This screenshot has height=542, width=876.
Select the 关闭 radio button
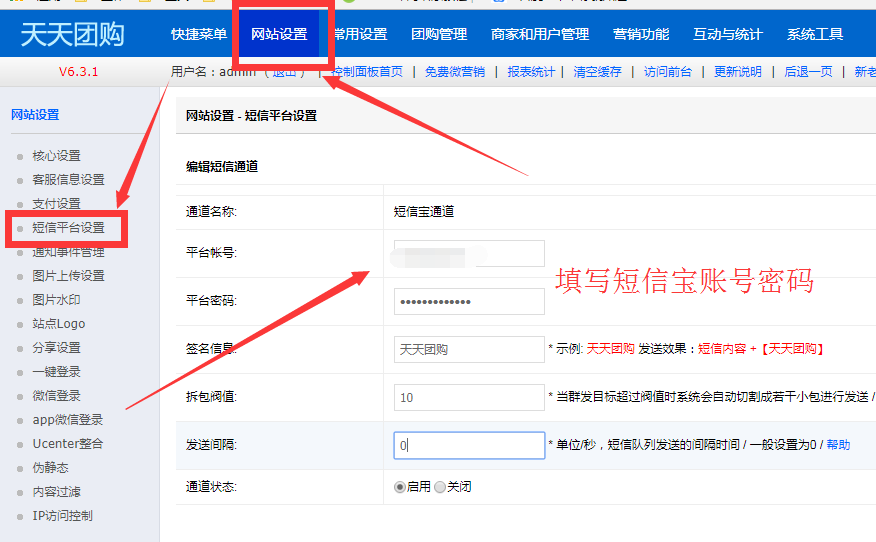440,487
